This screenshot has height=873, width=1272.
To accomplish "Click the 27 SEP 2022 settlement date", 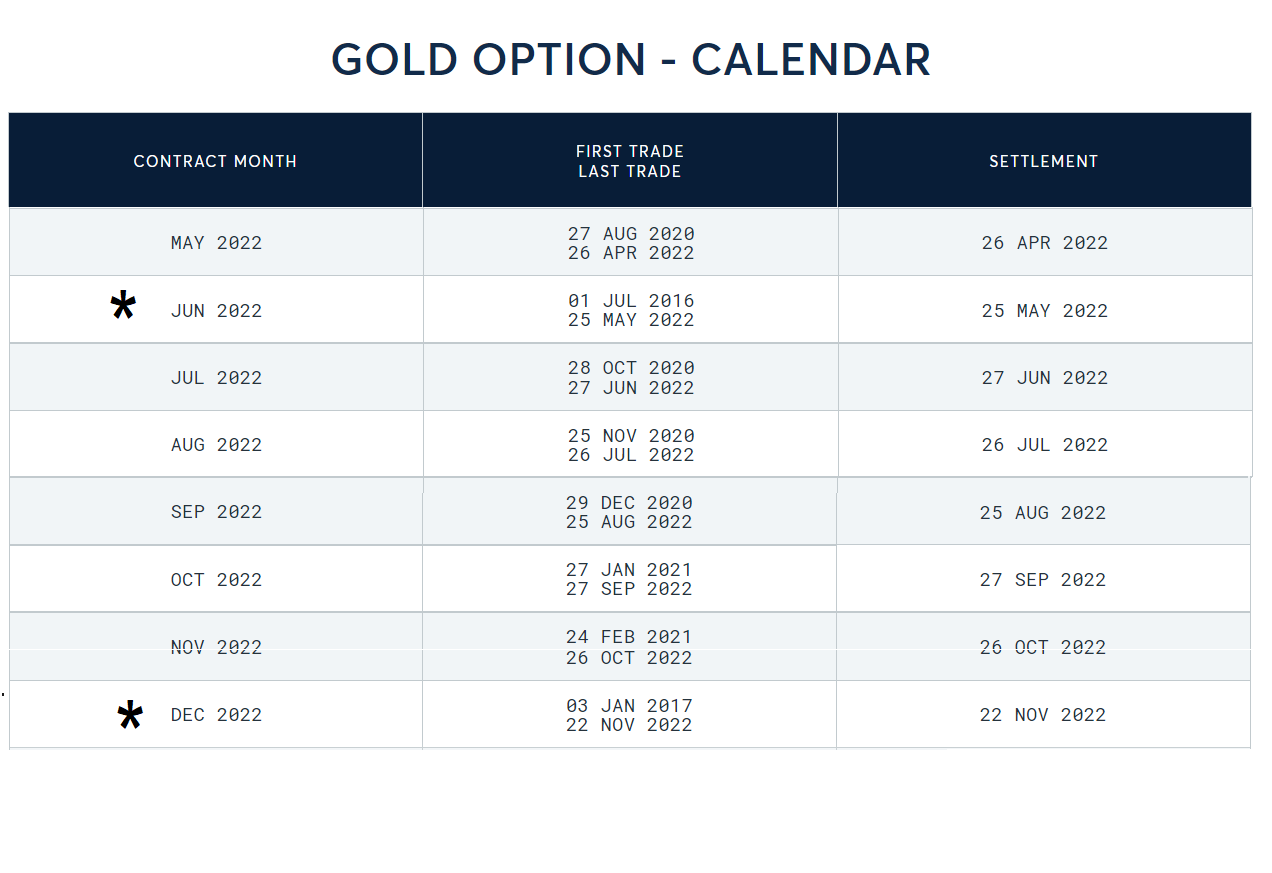I will (1043, 580).
